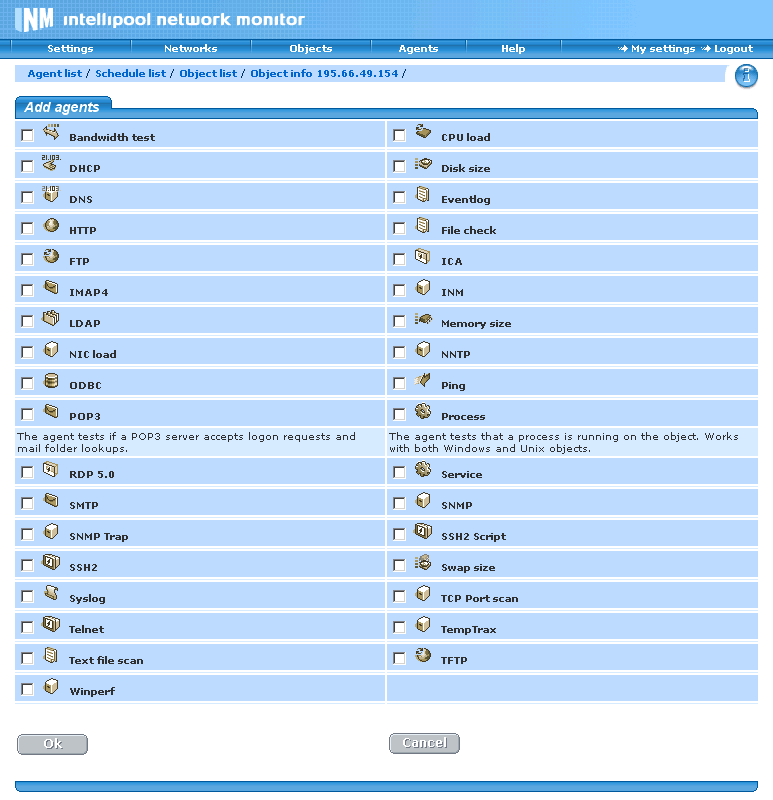The height and width of the screenshot is (800, 773).
Task: Click the Memory size icon
Action: (423, 319)
